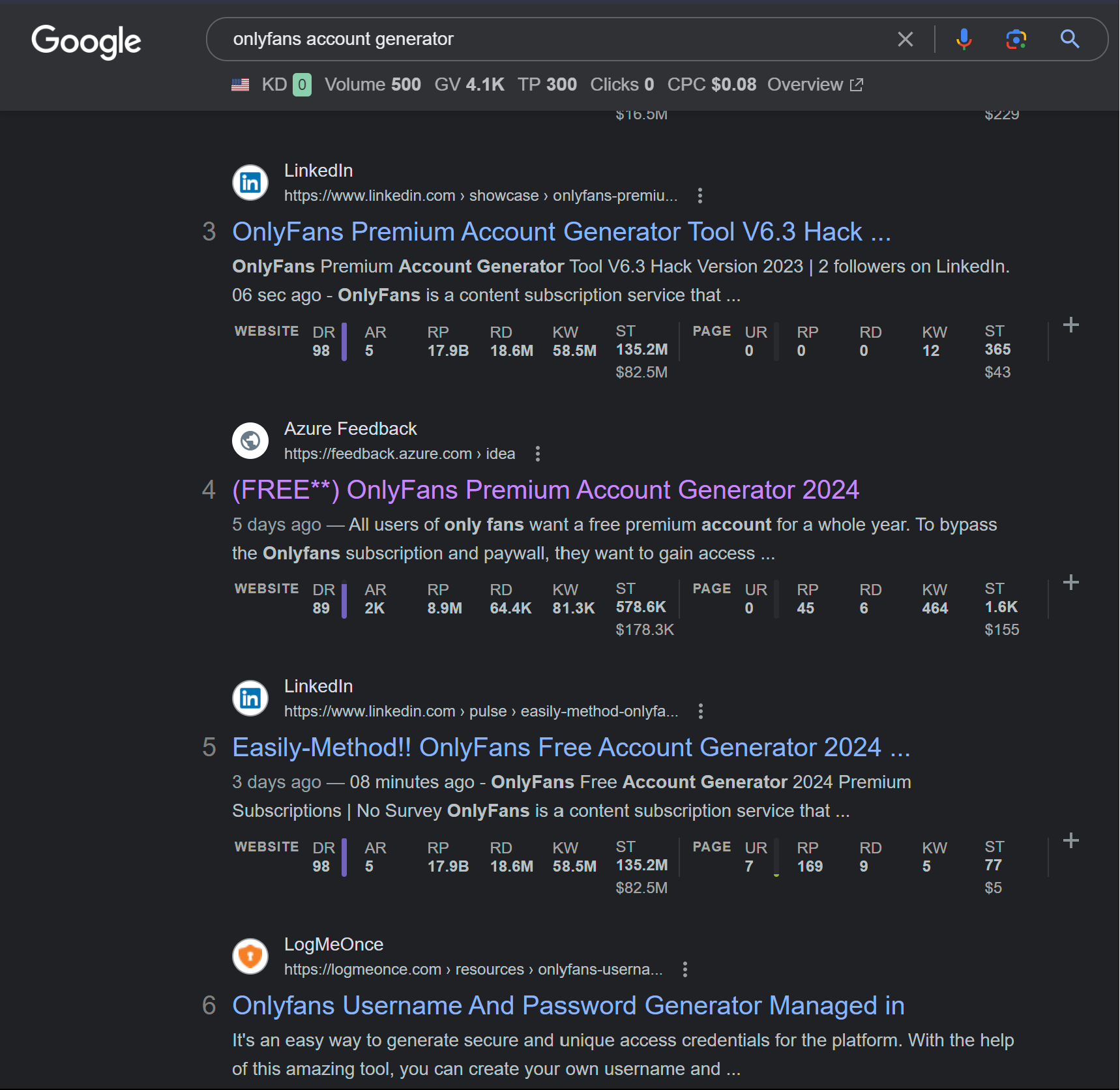Click 'Clicks 0' metric in toolbar
This screenshot has width=1120, height=1090.
[x=622, y=85]
